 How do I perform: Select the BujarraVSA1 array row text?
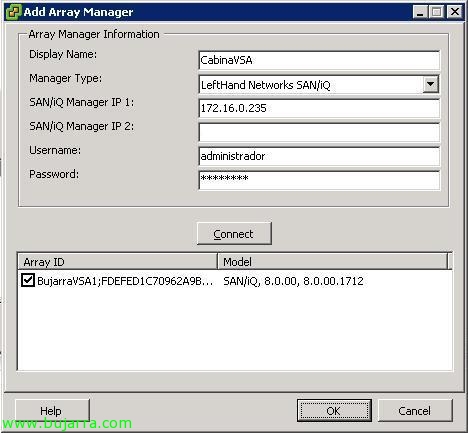click(125, 281)
